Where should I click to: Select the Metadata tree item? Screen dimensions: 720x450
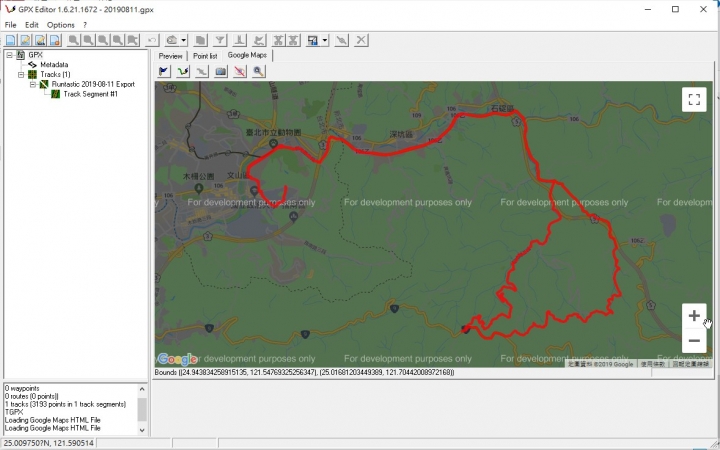coord(54,65)
